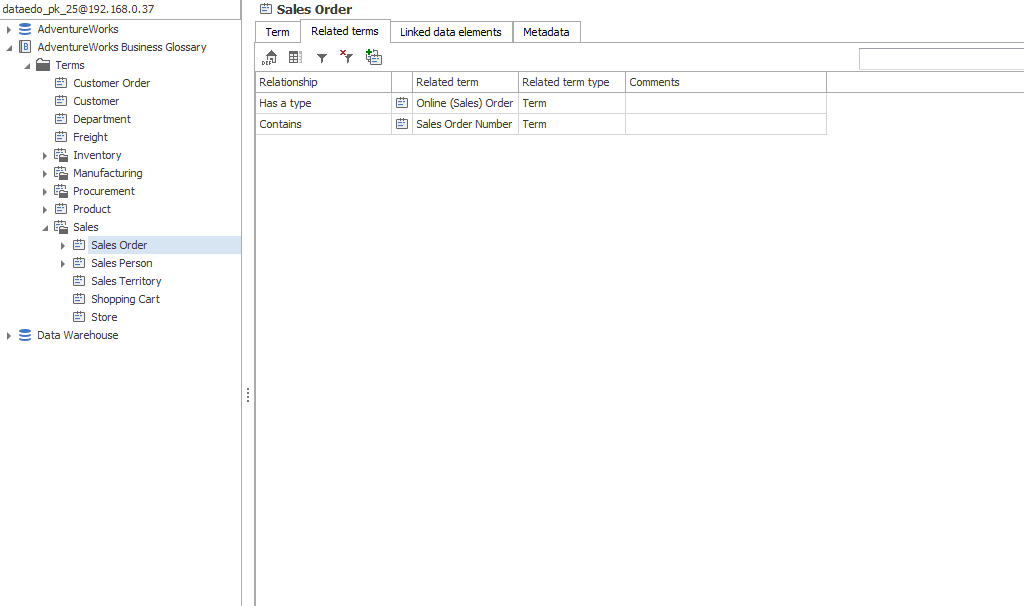Click the term icon beside Online (Sales) Order
The image size is (1024, 606).
tap(402, 103)
